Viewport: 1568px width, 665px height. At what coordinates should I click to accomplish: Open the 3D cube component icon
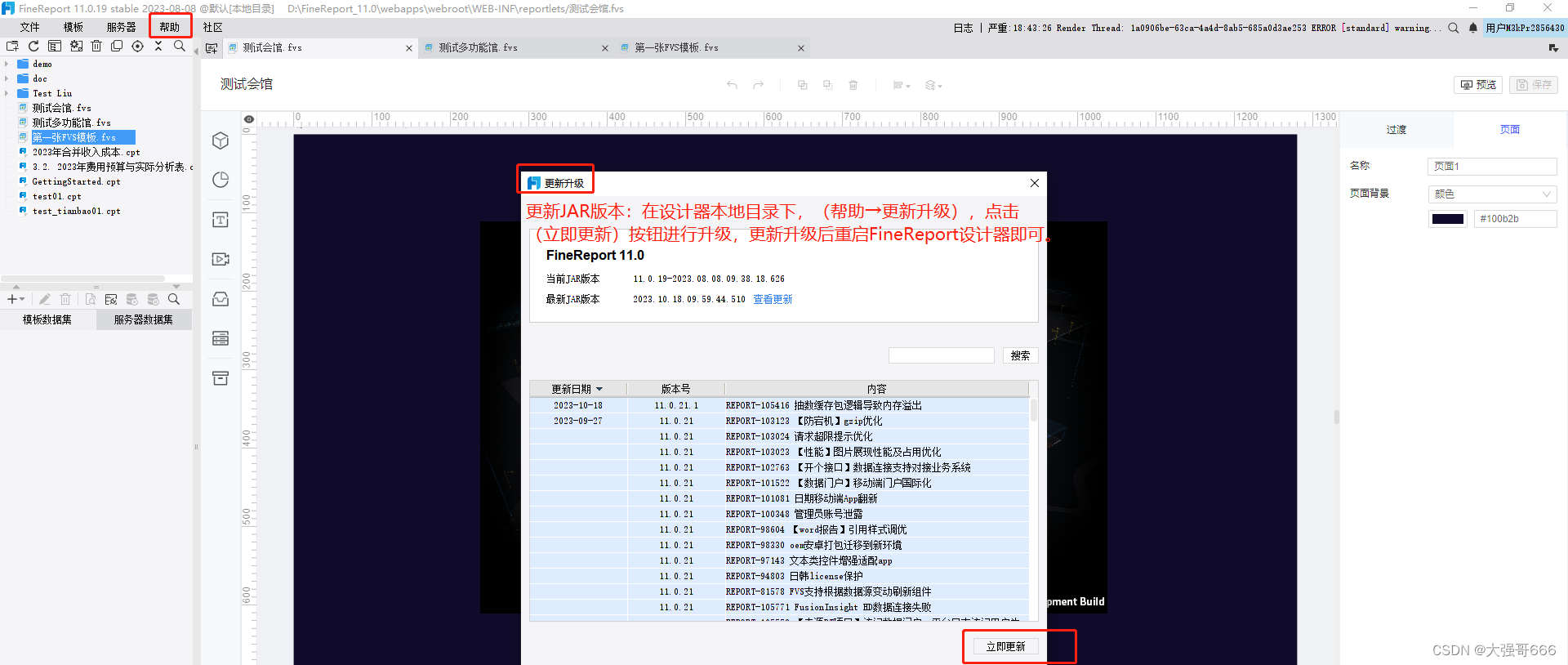click(x=220, y=141)
